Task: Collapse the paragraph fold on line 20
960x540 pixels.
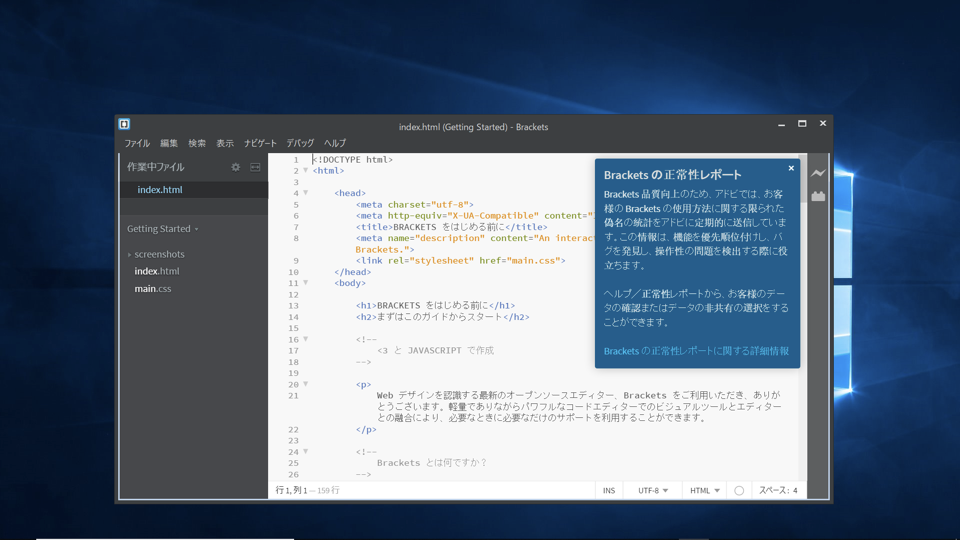Action: coord(306,384)
